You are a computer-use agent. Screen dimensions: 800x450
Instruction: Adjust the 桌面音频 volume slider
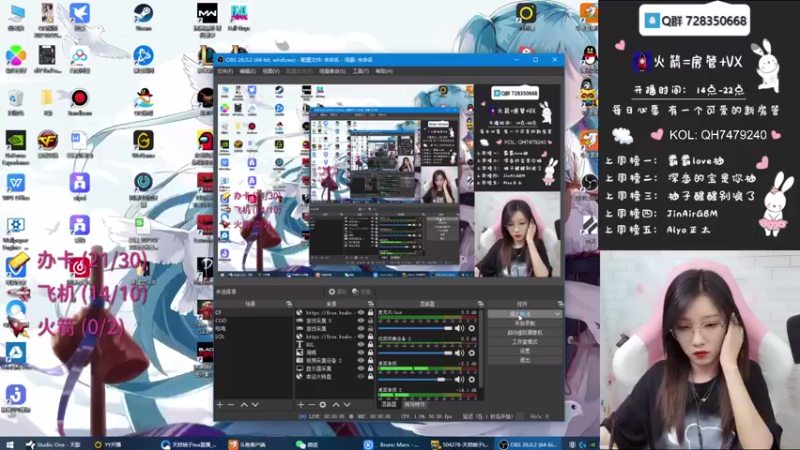click(415, 379)
